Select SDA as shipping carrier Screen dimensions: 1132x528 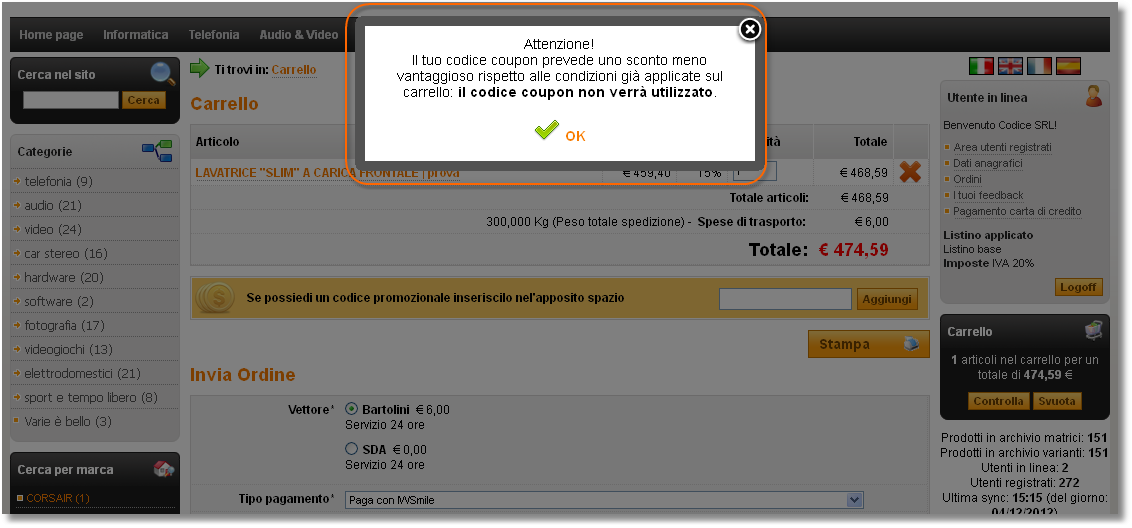pos(352,449)
